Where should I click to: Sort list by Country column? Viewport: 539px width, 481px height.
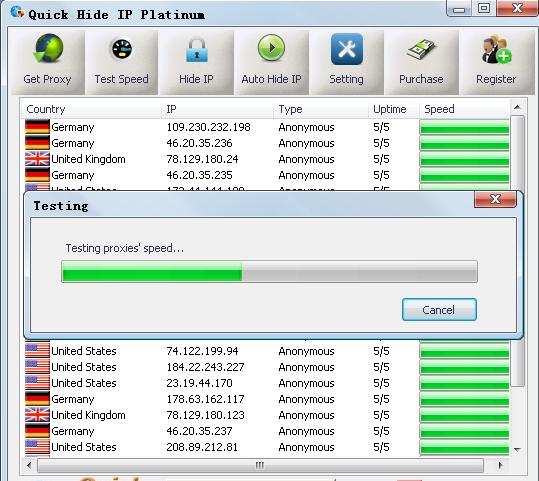click(91, 109)
